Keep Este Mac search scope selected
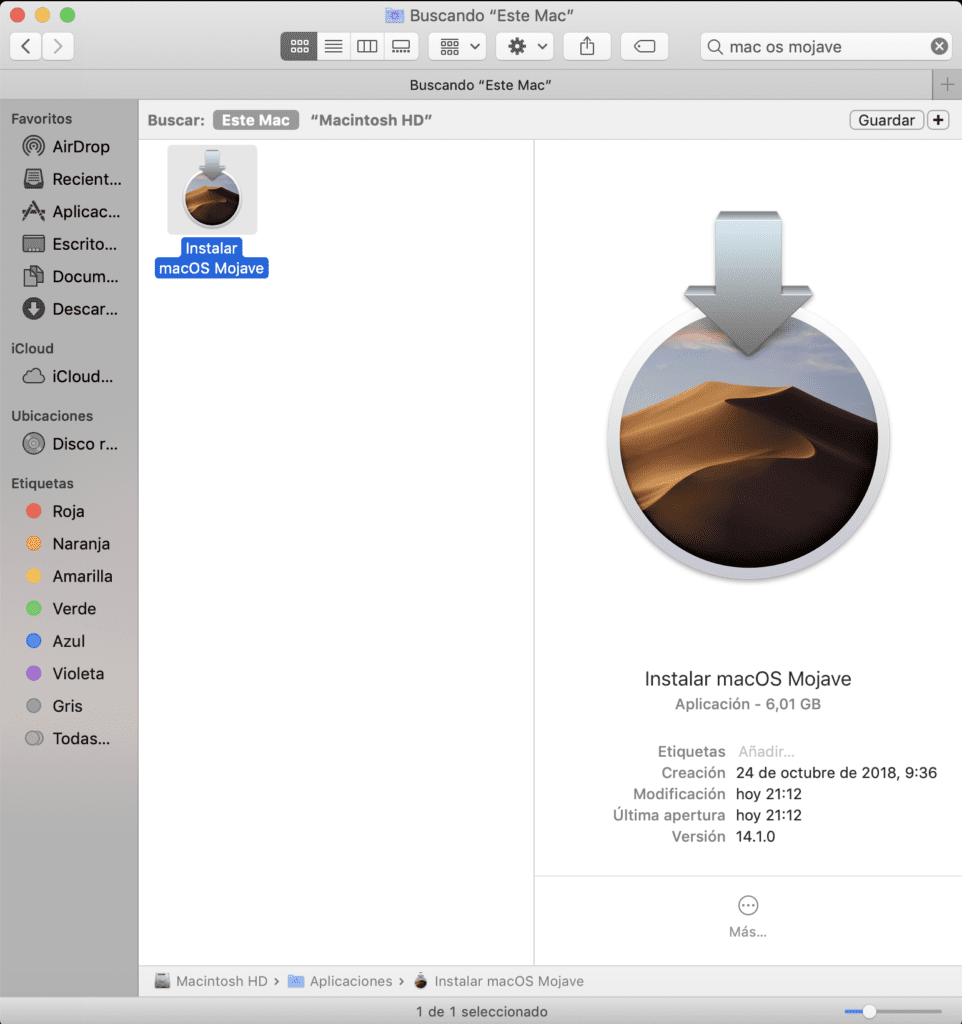 [x=255, y=120]
